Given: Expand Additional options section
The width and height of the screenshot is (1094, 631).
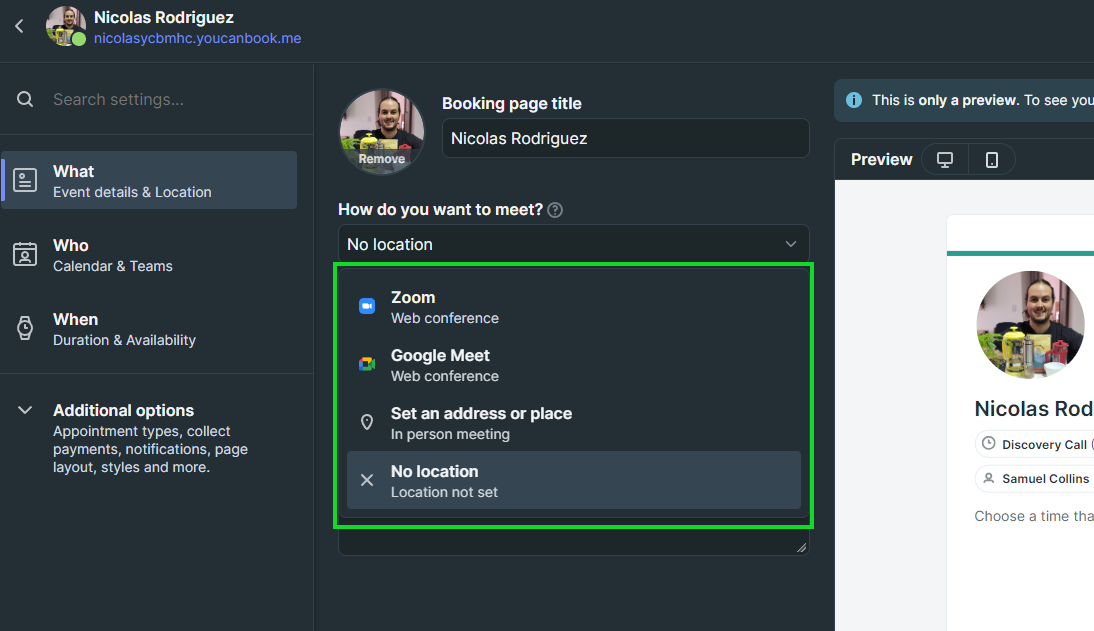Looking at the screenshot, I should (x=150, y=438).
